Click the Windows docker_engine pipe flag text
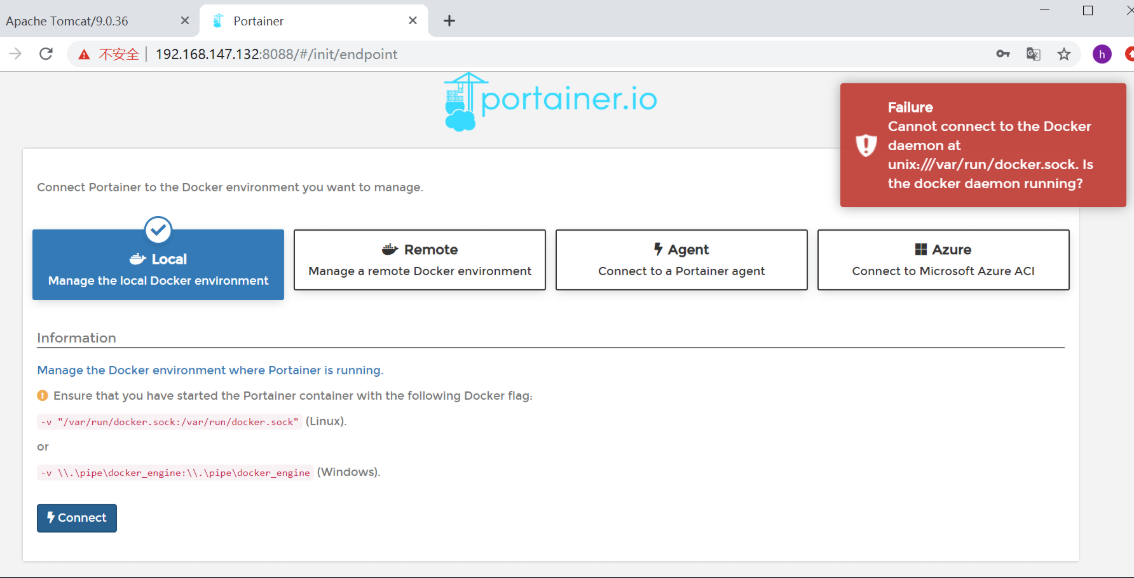This screenshot has width=1134, height=578. 175,473
